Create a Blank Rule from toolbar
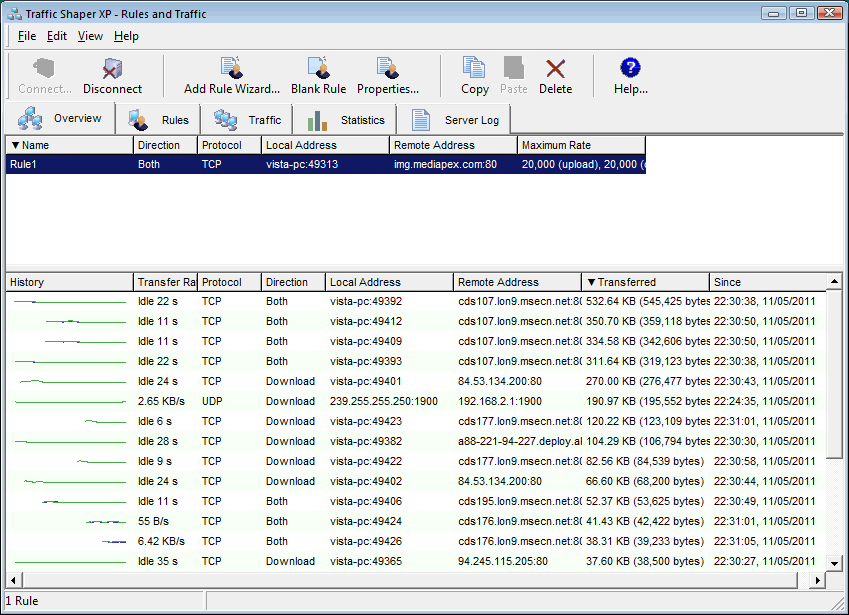 tap(318, 76)
